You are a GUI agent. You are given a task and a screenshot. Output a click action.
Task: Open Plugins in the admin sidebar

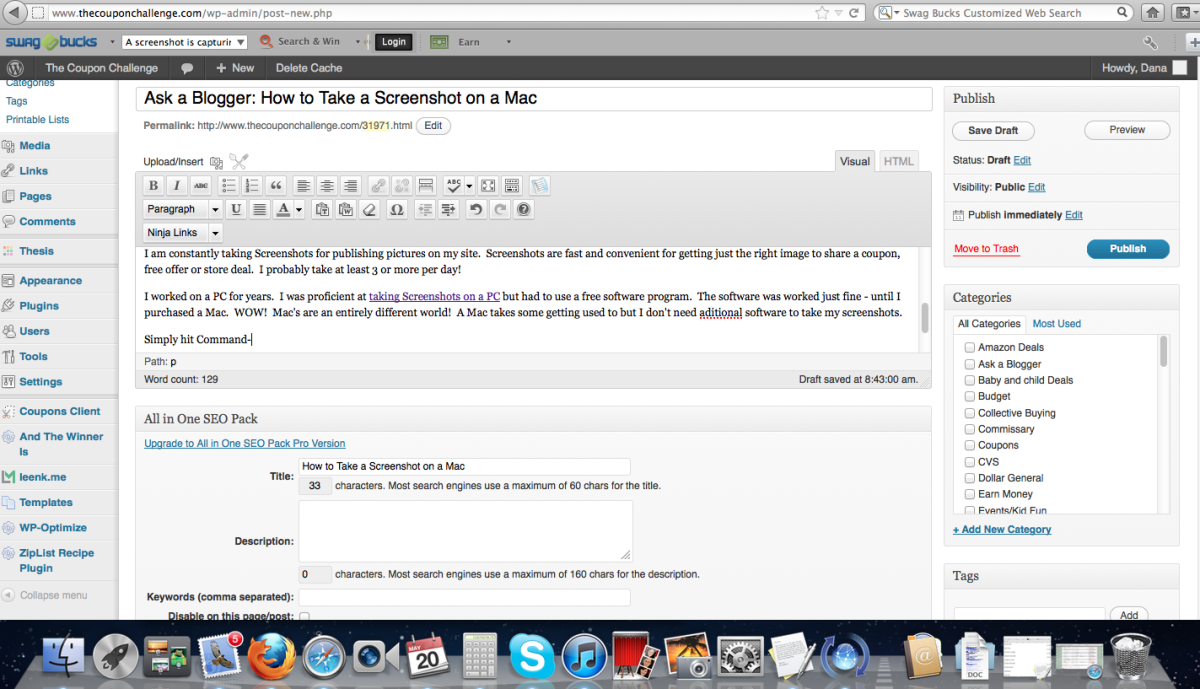(x=39, y=306)
